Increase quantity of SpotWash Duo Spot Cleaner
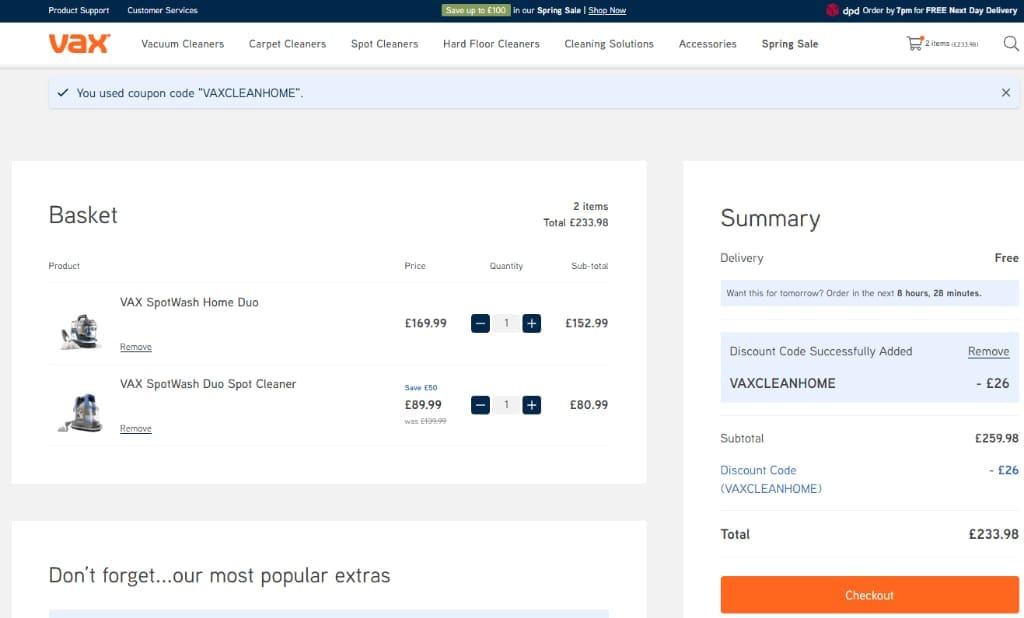Viewport: 1024px width, 618px height. pos(532,405)
